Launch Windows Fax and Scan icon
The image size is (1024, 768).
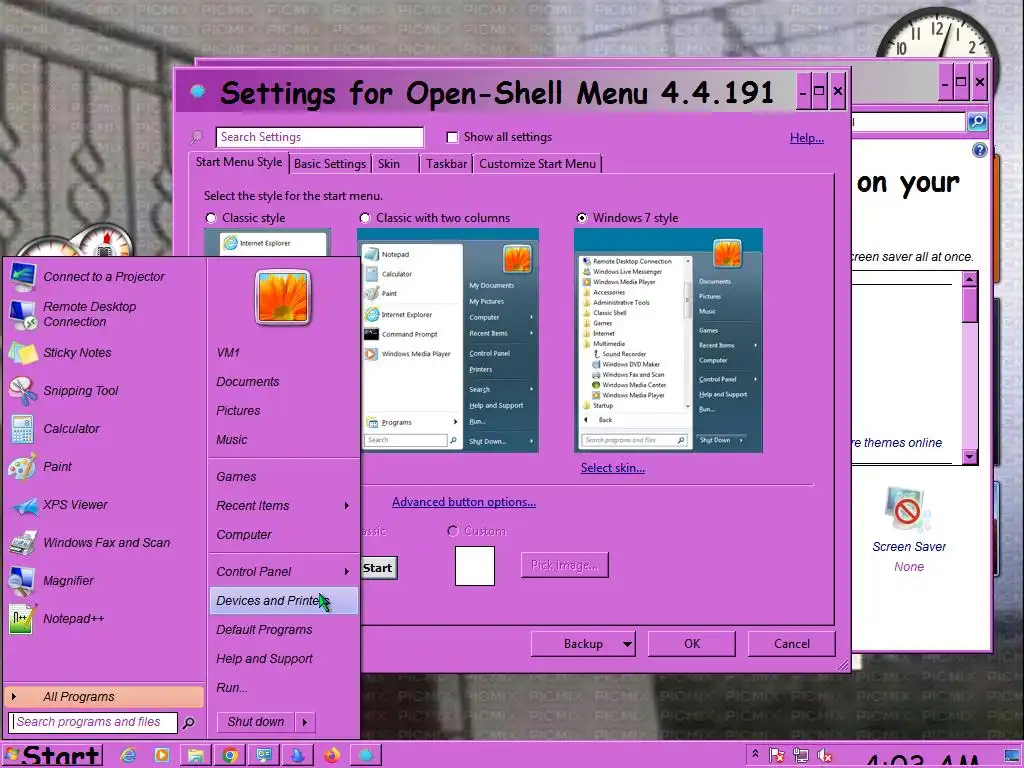tap(24, 543)
